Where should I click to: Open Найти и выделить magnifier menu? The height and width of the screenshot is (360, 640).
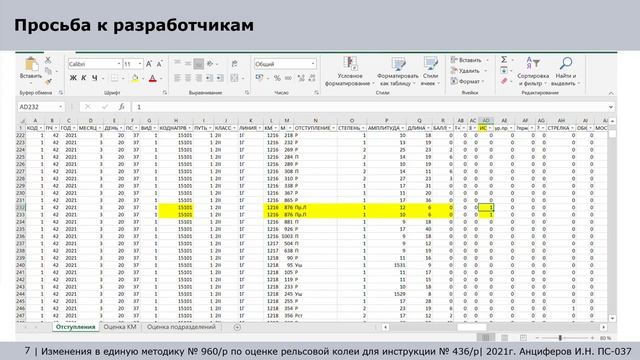(x=565, y=71)
